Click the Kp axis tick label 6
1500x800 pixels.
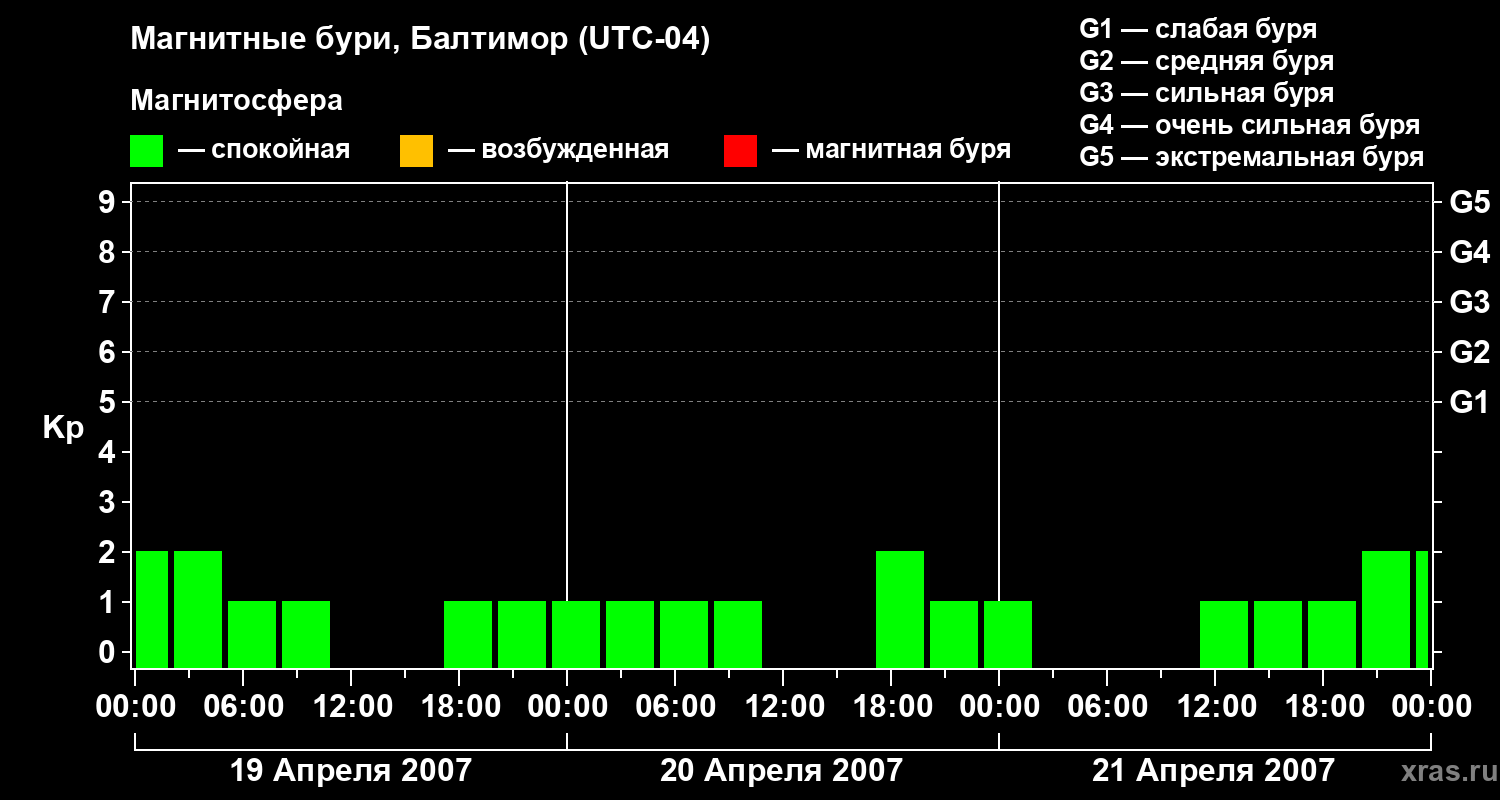tap(109, 352)
